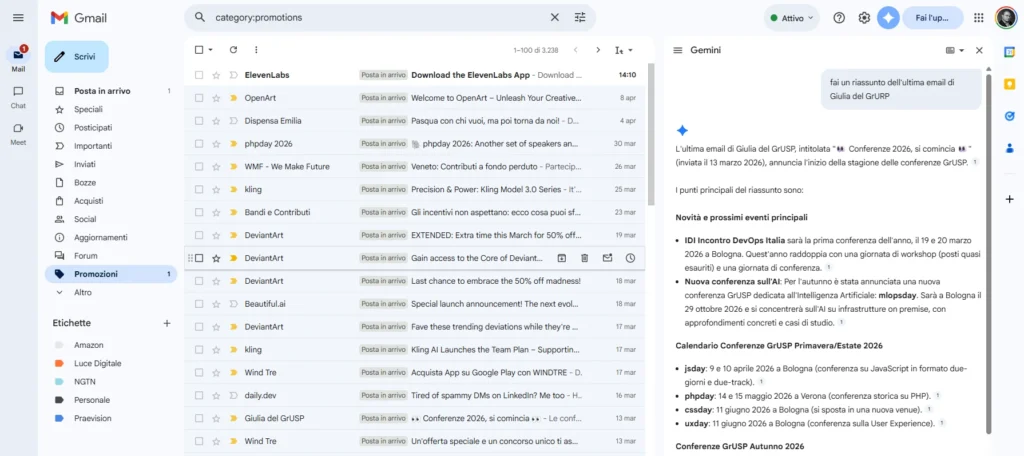Select checkbox for phpday 2026 email
Viewport: 1024px width, 456px height.
[x=199, y=144]
